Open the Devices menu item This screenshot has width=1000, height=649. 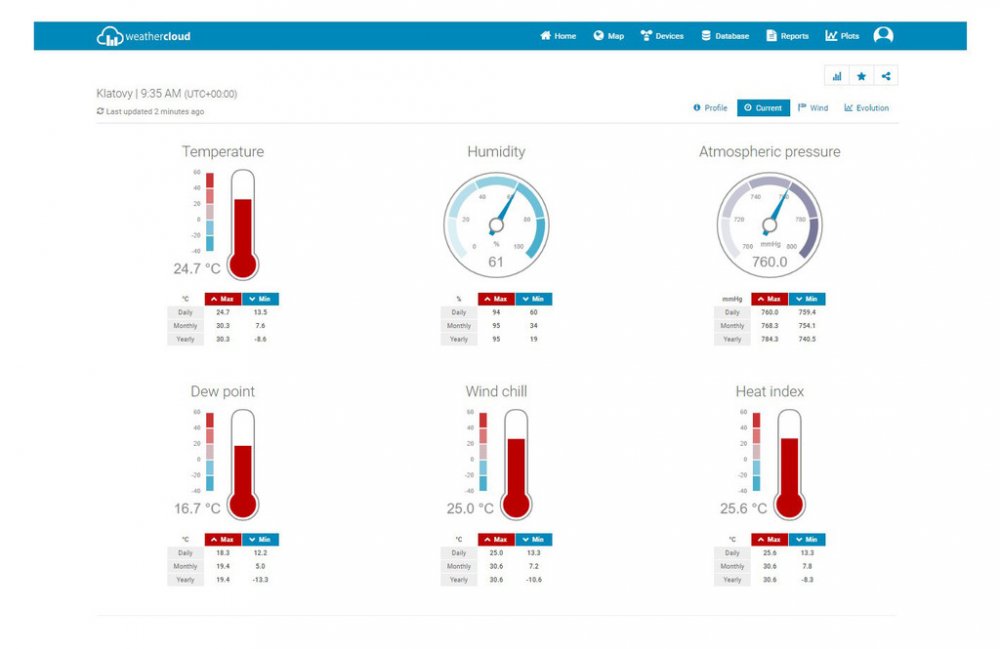pyautogui.click(x=662, y=36)
